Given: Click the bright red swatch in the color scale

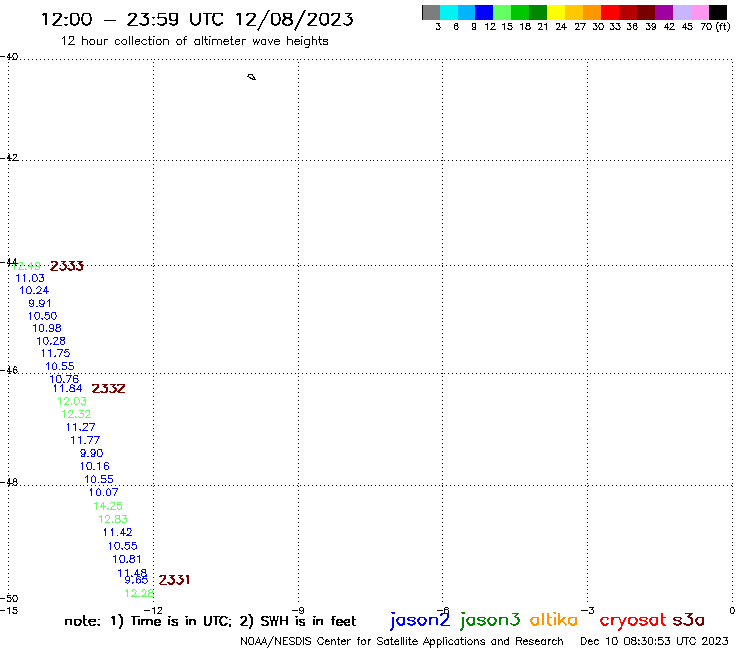Looking at the screenshot, I should click(x=610, y=12).
